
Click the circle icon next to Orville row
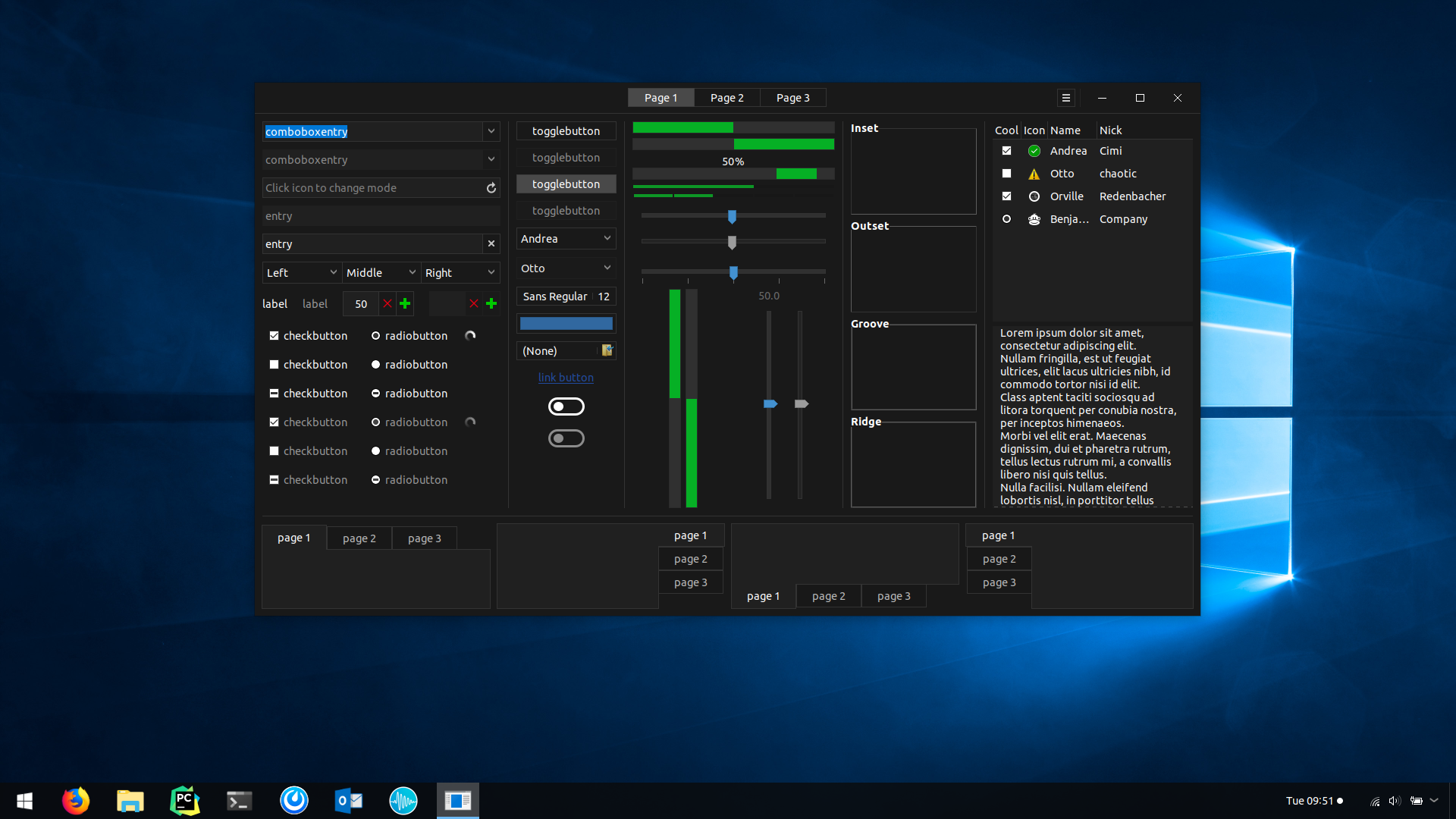pos(1034,196)
